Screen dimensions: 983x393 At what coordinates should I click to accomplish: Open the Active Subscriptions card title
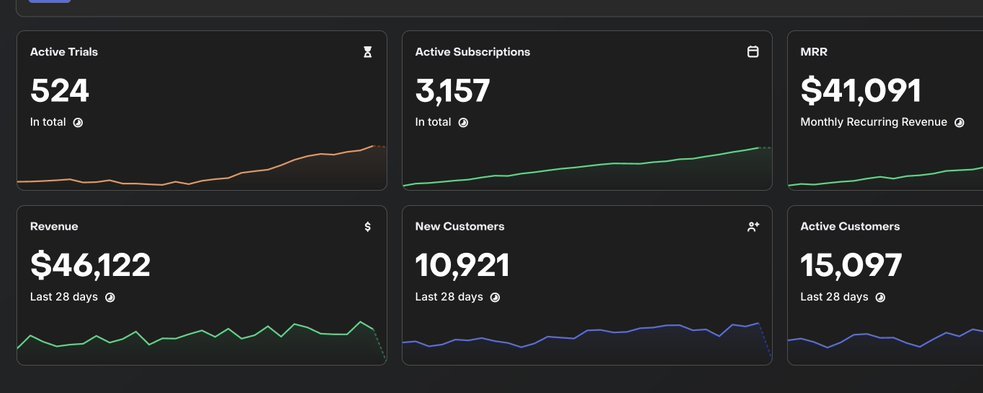click(x=473, y=52)
